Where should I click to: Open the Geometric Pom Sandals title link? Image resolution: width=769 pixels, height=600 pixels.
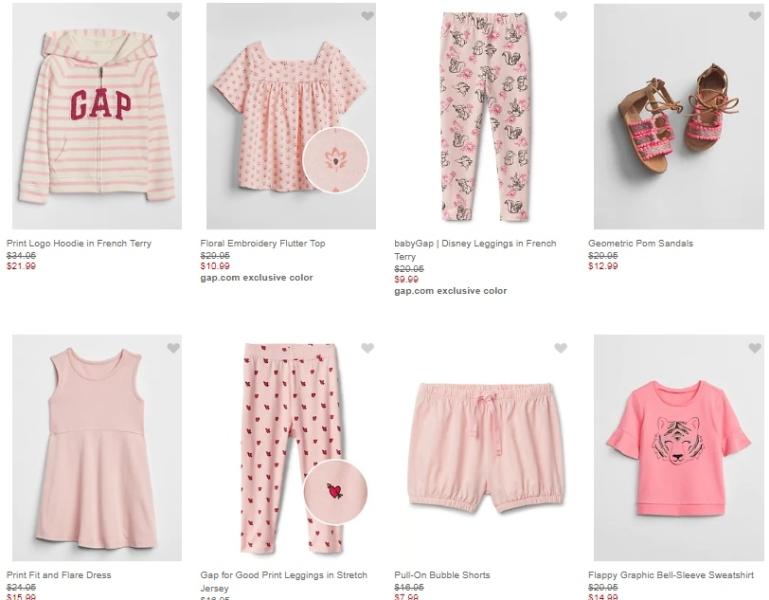point(640,243)
